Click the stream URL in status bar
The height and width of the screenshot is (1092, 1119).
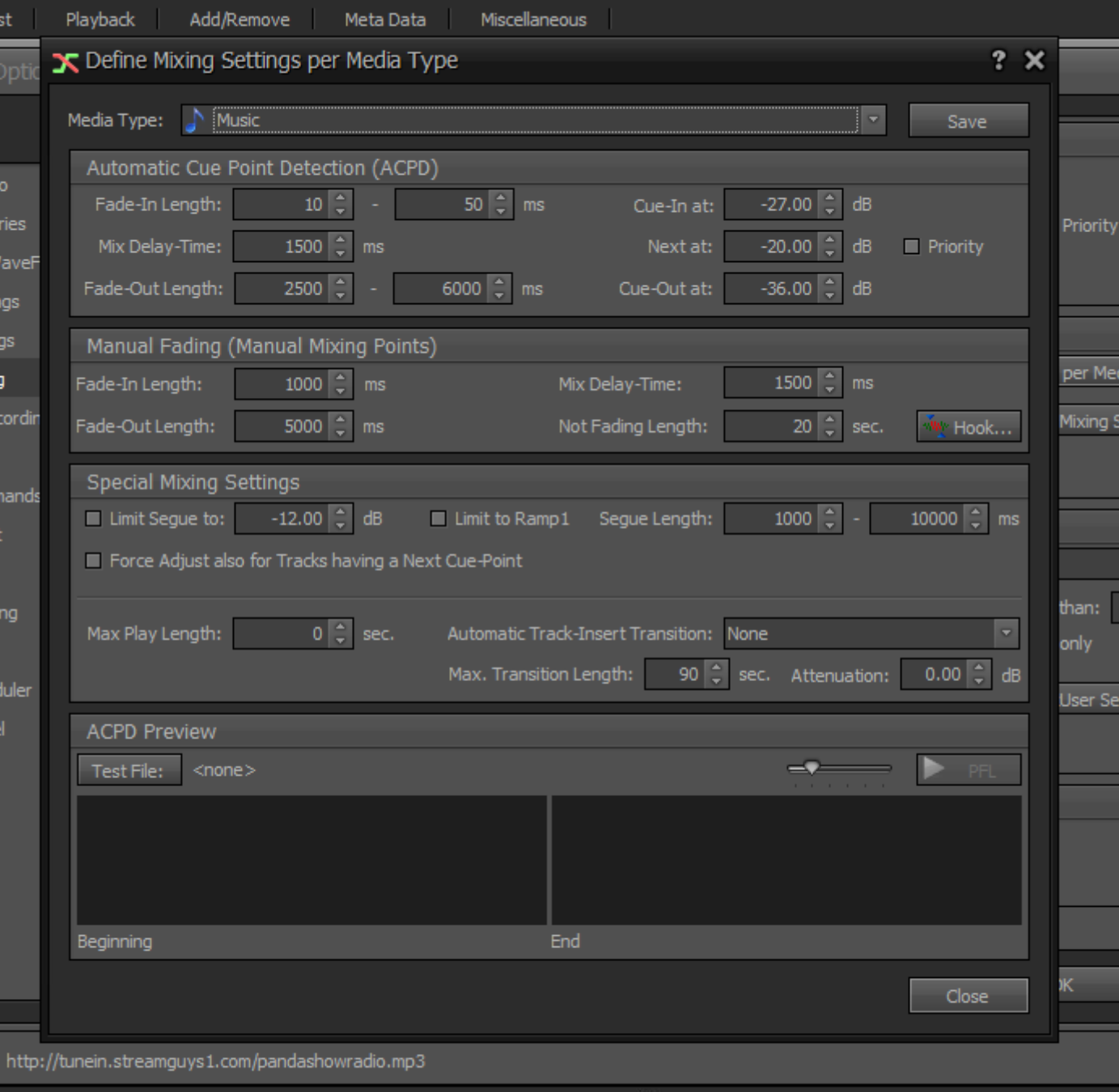point(215,1061)
